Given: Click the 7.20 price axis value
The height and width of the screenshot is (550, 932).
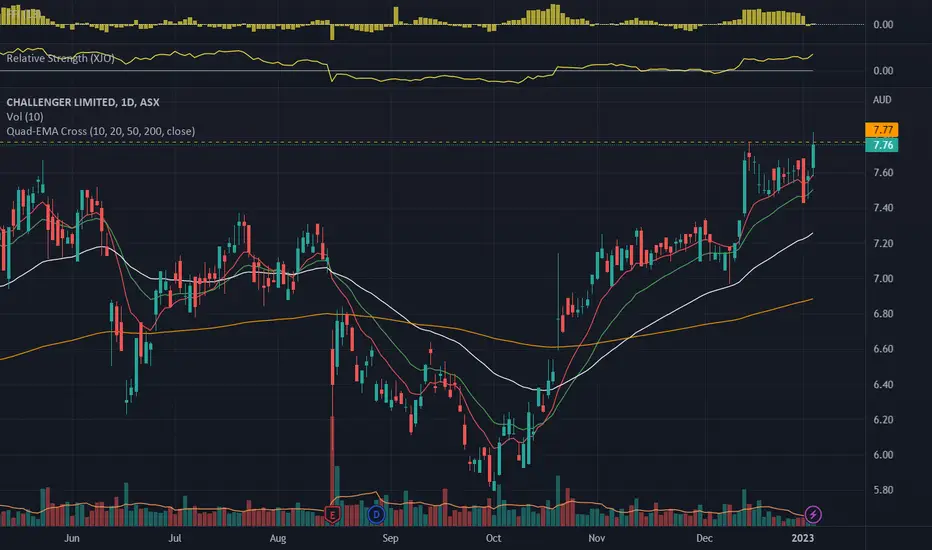Looking at the screenshot, I should pyautogui.click(x=883, y=244).
